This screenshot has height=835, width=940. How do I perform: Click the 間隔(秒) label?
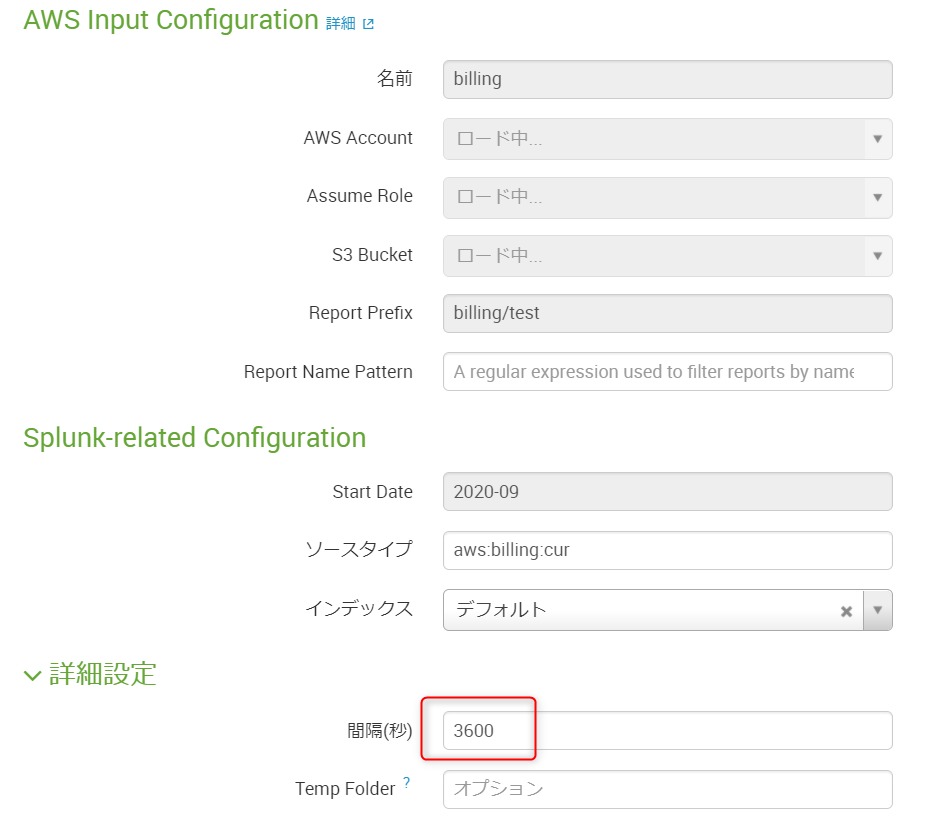[x=379, y=731]
